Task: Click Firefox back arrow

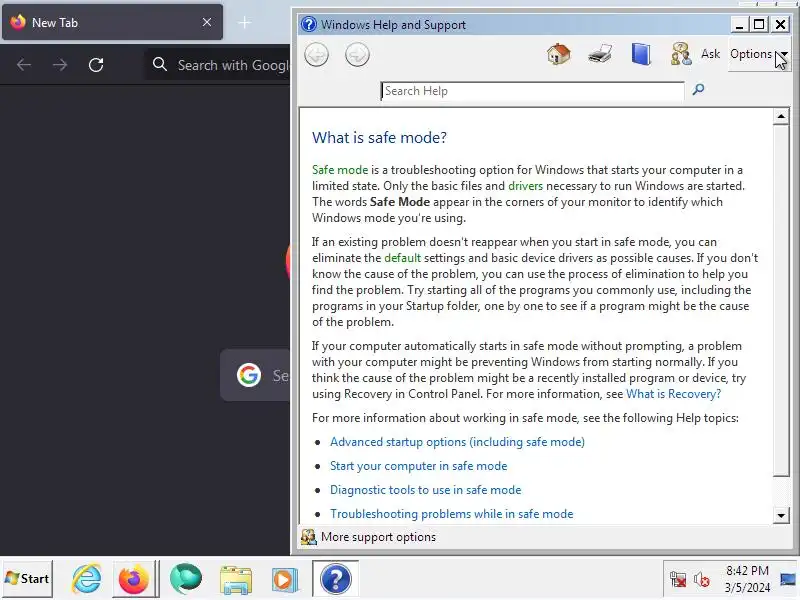Action: tap(24, 65)
